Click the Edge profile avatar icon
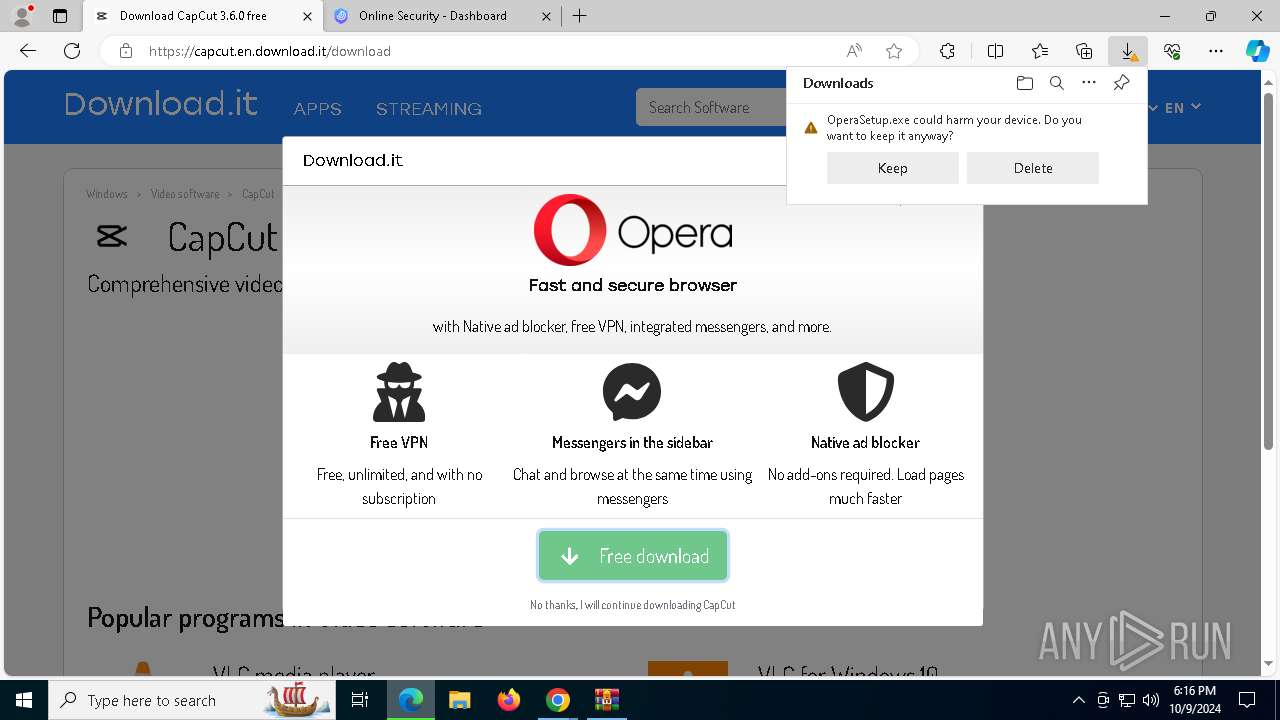This screenshot has width=1280, height=720. [x=21, y=16]
